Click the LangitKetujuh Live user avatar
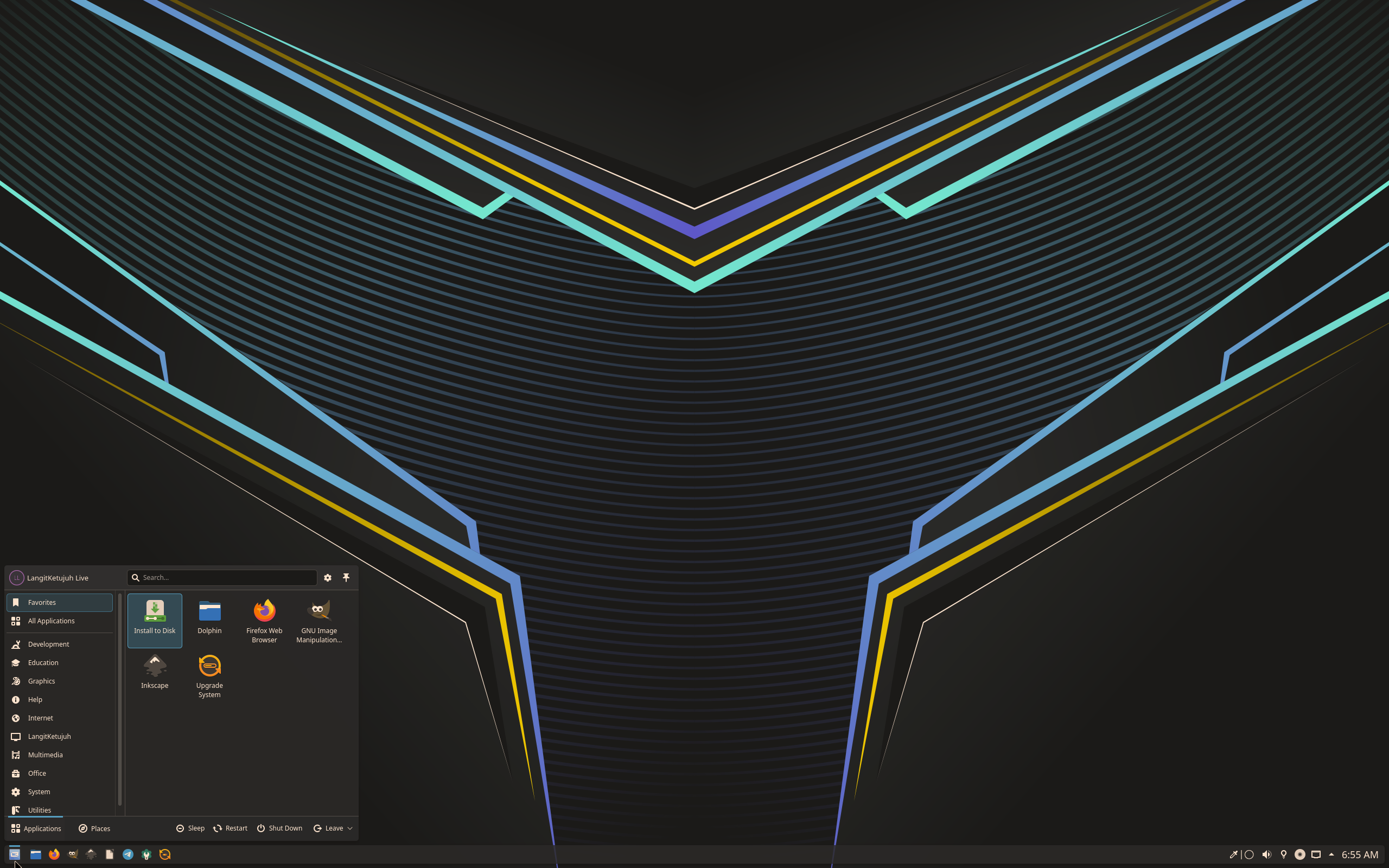 [17, 578]
